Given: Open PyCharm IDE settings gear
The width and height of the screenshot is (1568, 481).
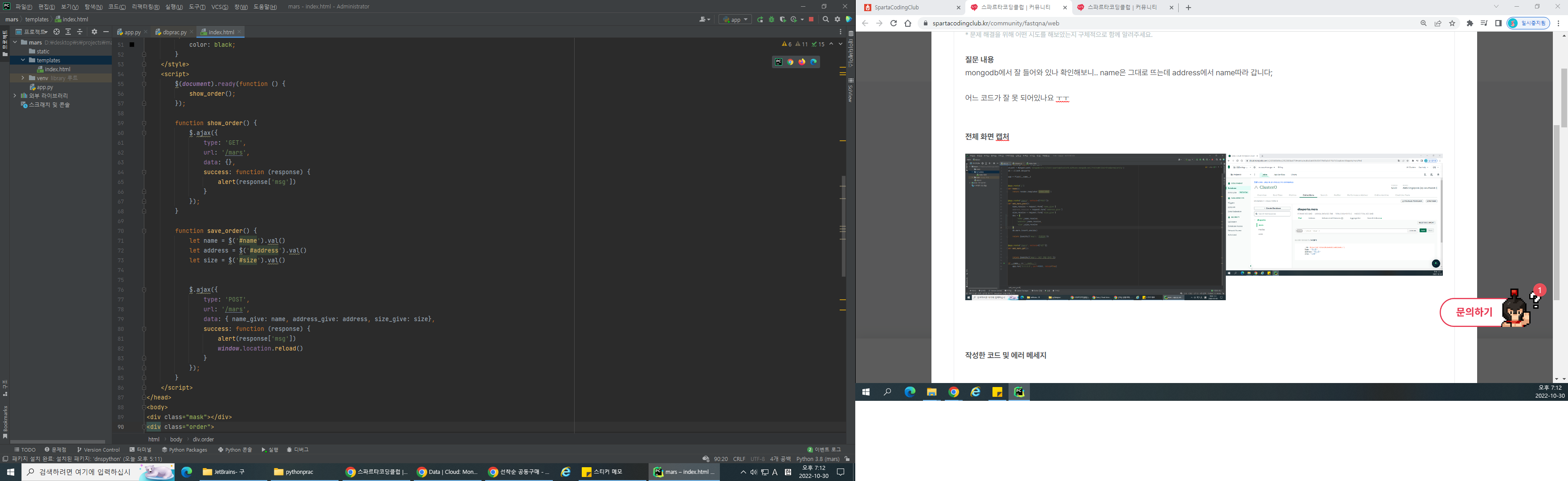Looking at the screenshot, I should click(x=837, y=20).
